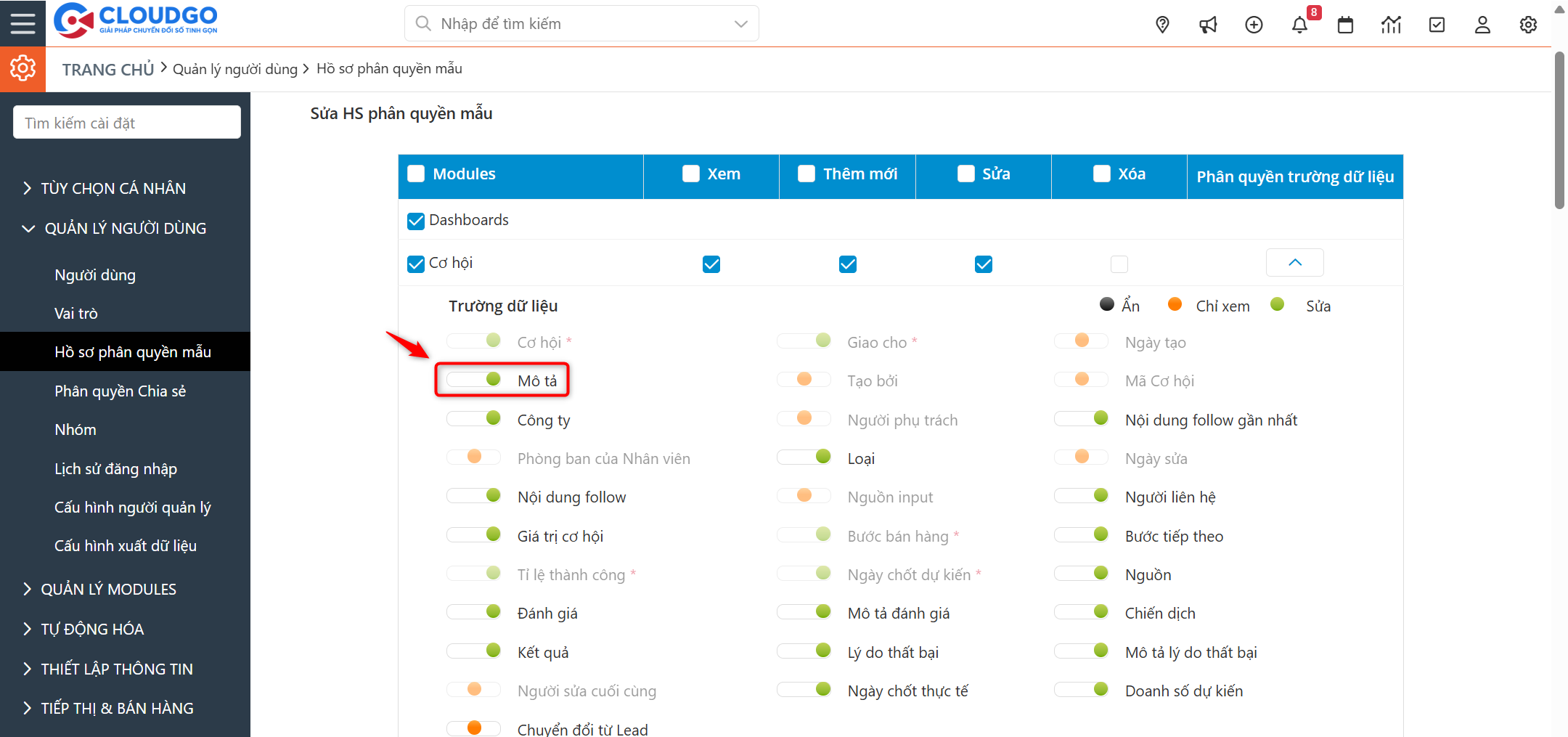Click the reports chart icon
The width and height of the screenshot is (1568, 737).
point(1391,25)
